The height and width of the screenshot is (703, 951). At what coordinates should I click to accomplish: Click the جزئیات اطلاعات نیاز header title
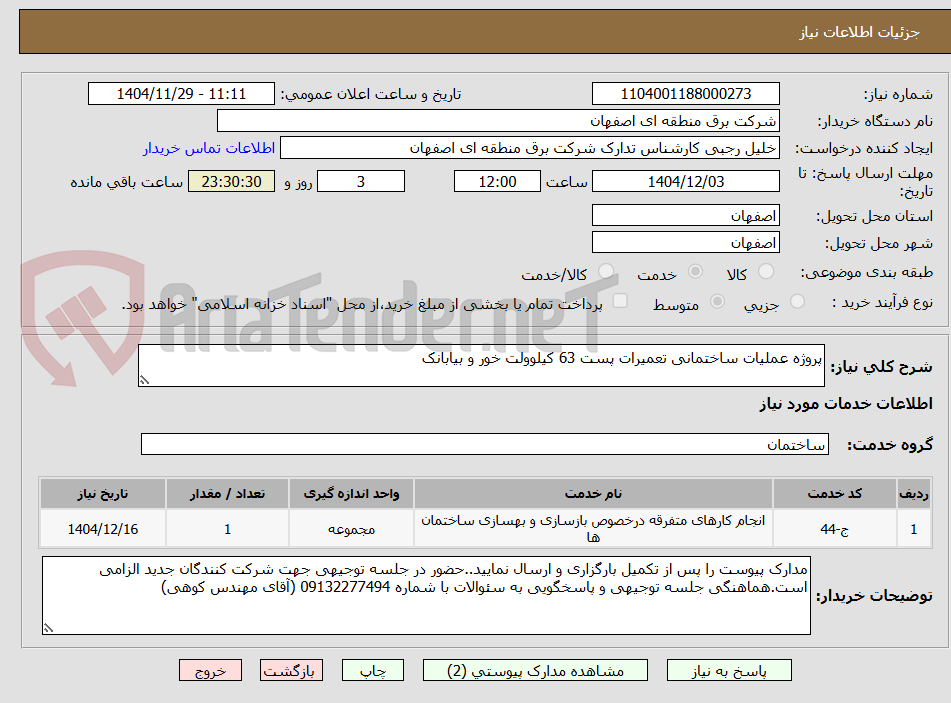tap(859, 32)
